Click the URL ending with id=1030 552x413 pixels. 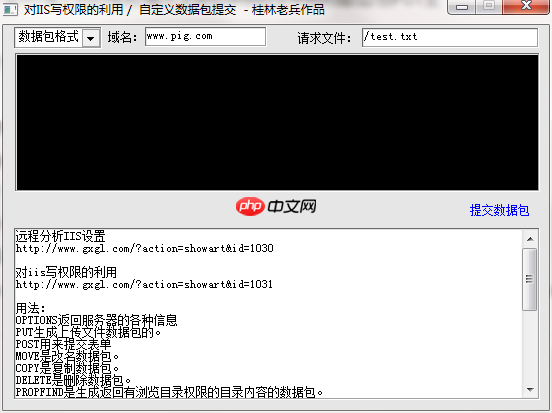click(x=144, y=249)
